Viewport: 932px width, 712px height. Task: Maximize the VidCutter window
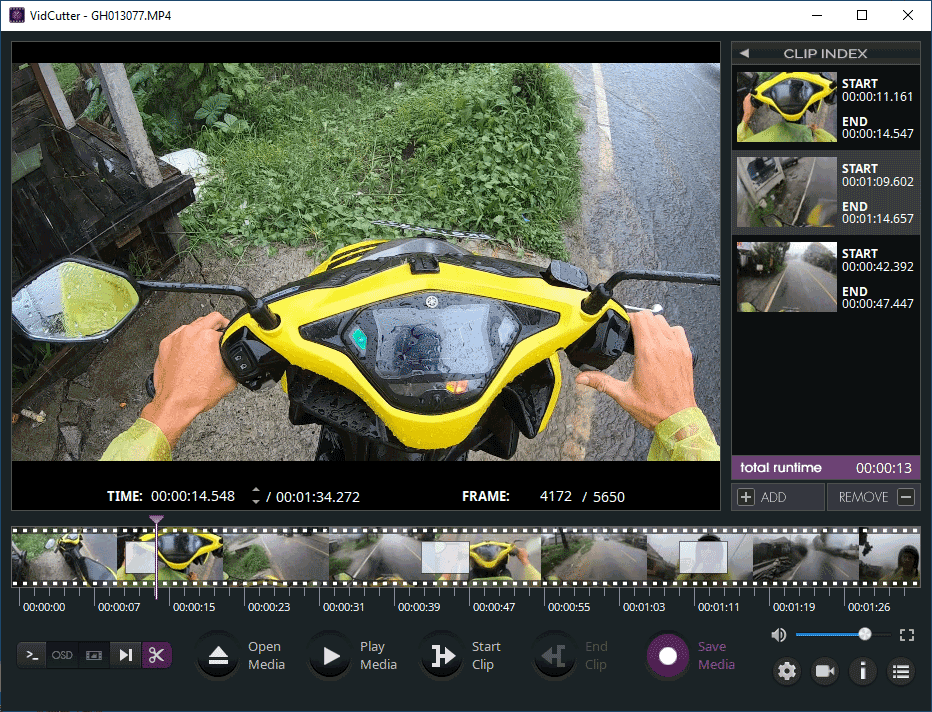click(x=862, y=15)
